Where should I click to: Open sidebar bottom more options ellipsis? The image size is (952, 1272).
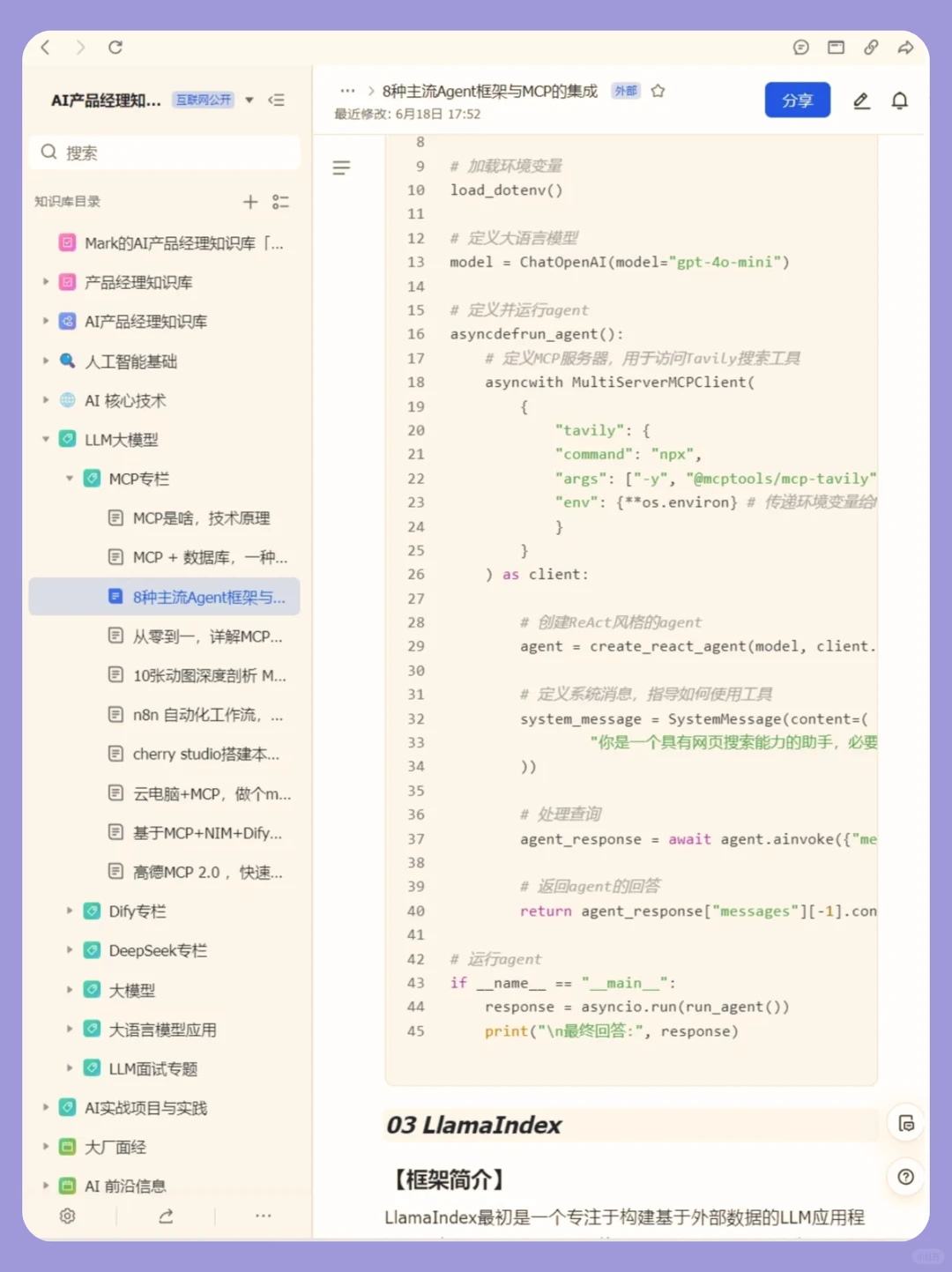pos(263,1216)
